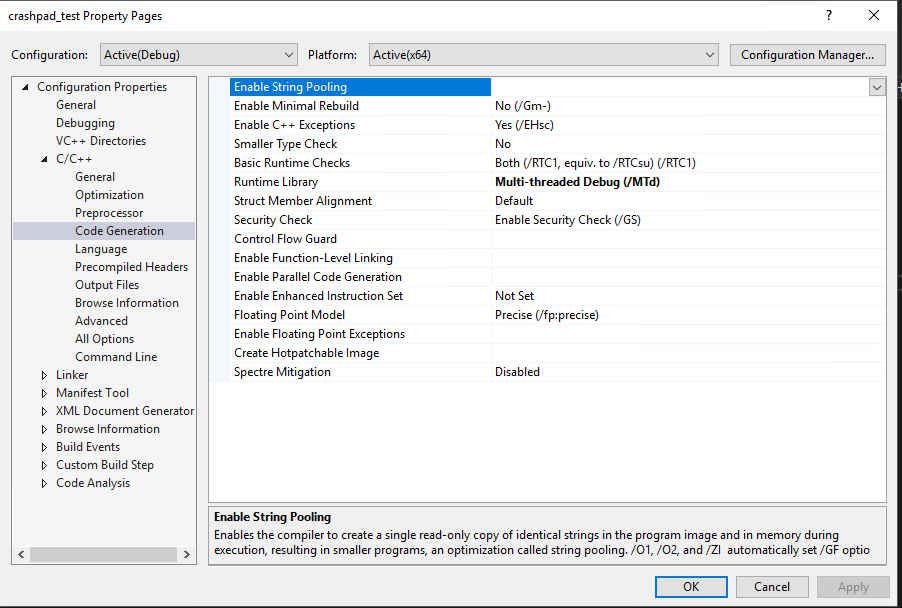Screen dimensions: 902x608
Task: Expand the Build Events node
Action: (x=45, y=447)
